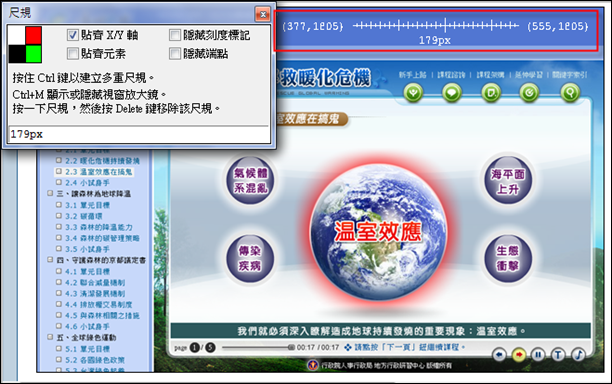The image size is (612, 384).
Task: Open lesson 3.2 碳循環
Action: (84, 216)
